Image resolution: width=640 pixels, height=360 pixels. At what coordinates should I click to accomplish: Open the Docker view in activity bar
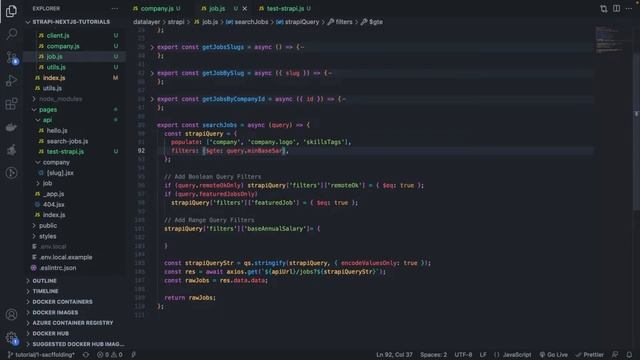[x=11, y=127]
